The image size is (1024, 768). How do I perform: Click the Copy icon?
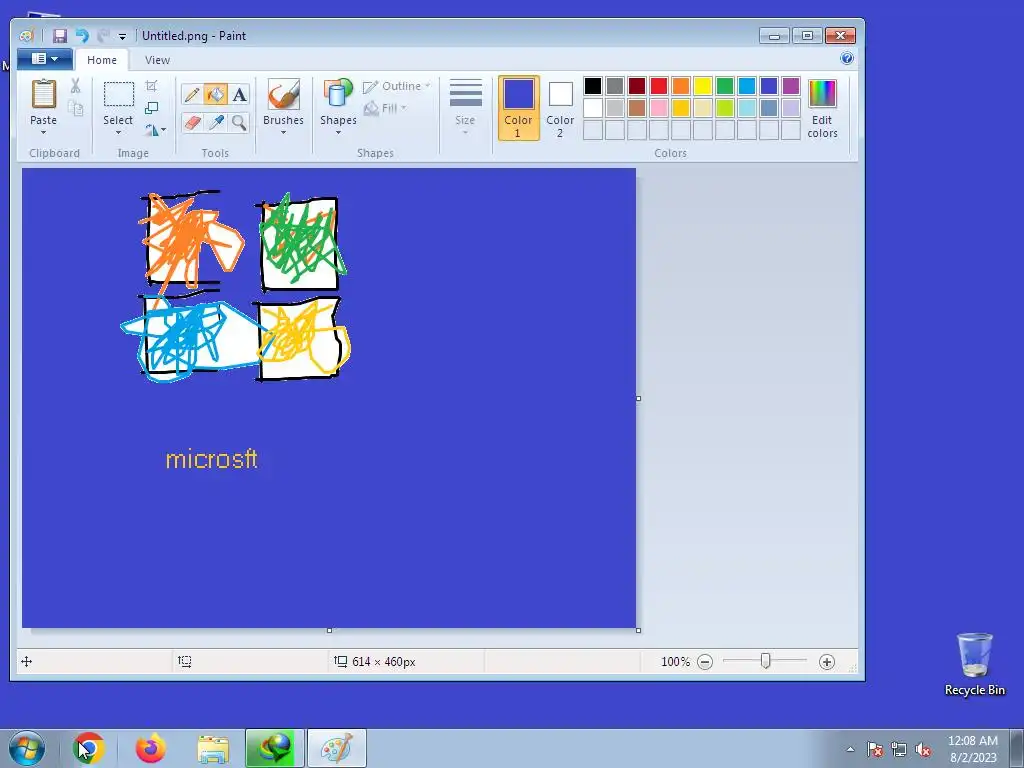coord(76,108)
